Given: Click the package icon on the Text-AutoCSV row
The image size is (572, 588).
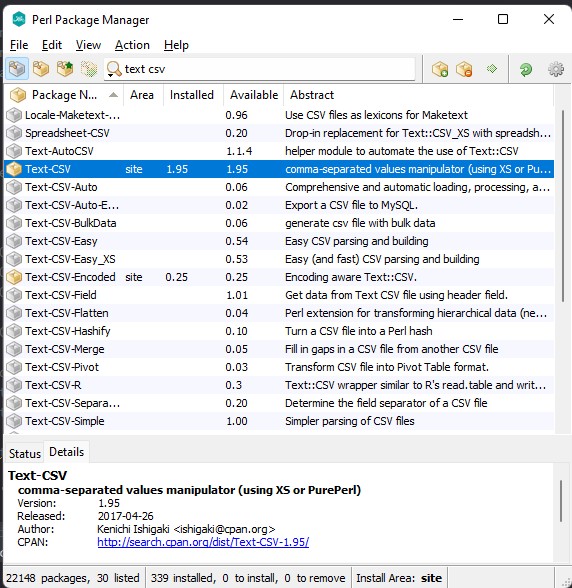Looking at the screenshot, I should [14, 151].
